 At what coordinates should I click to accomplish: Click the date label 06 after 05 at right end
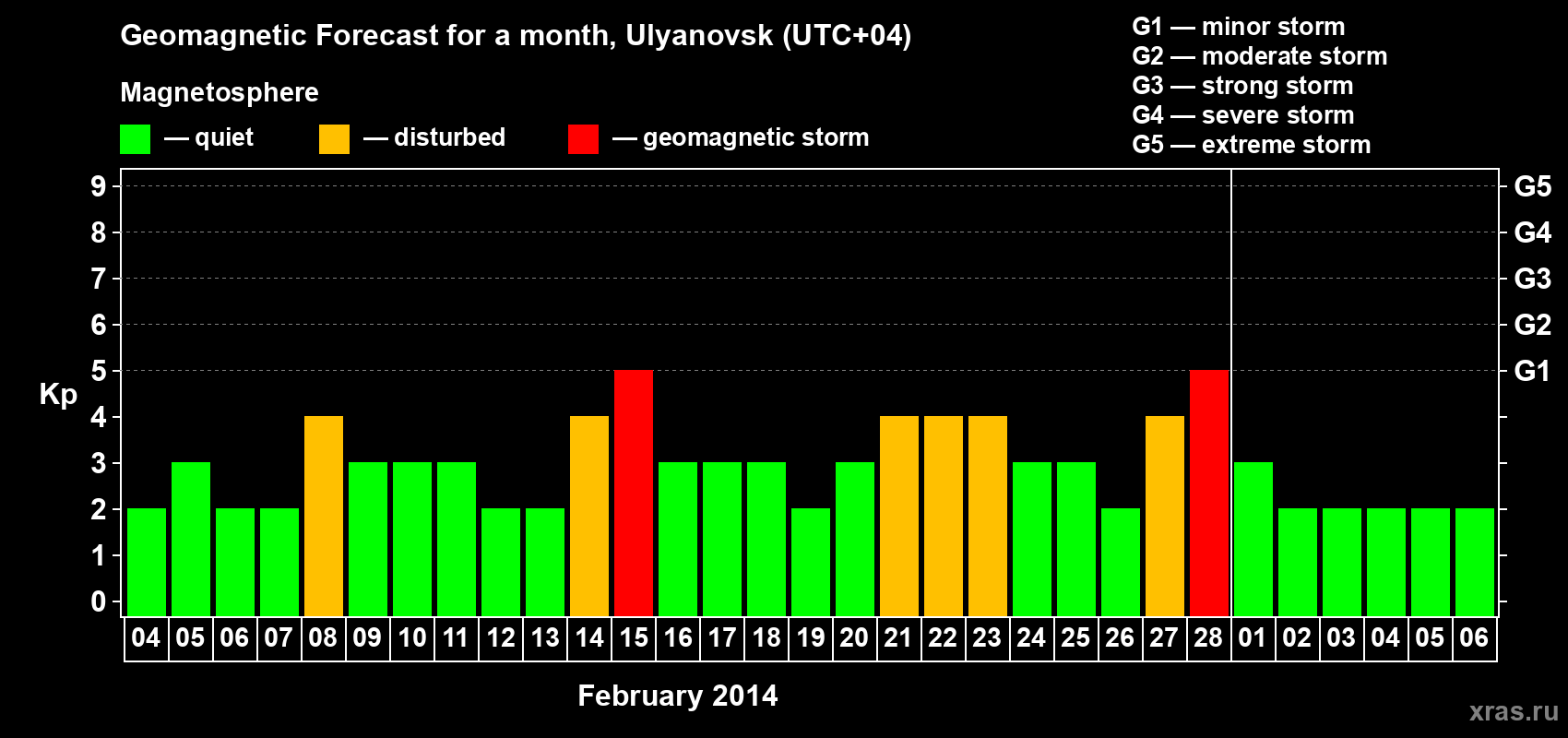click(x=1474, y=638)
